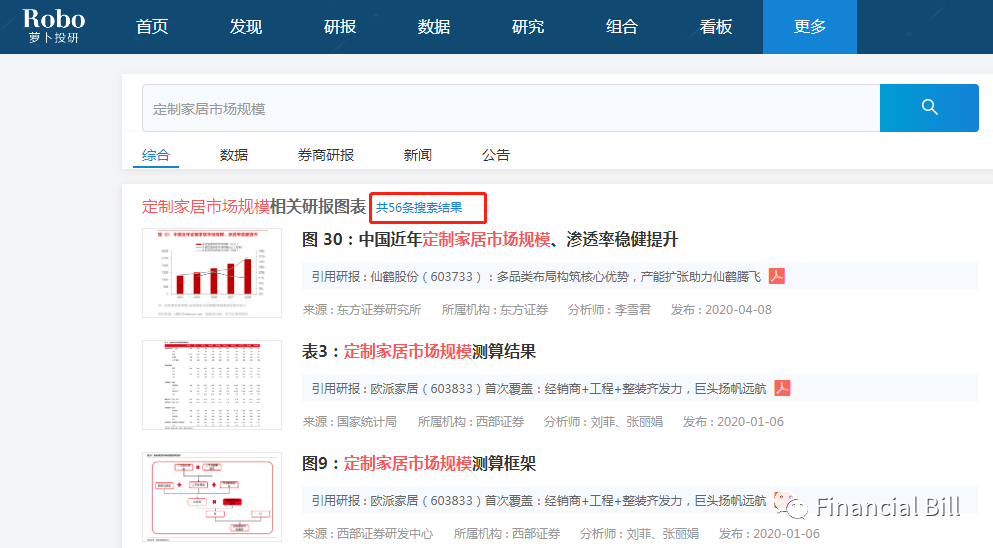The image size is (993, 548).
Task: Open 欧派家居 cited report under 表3
Action: click(539, 389)
